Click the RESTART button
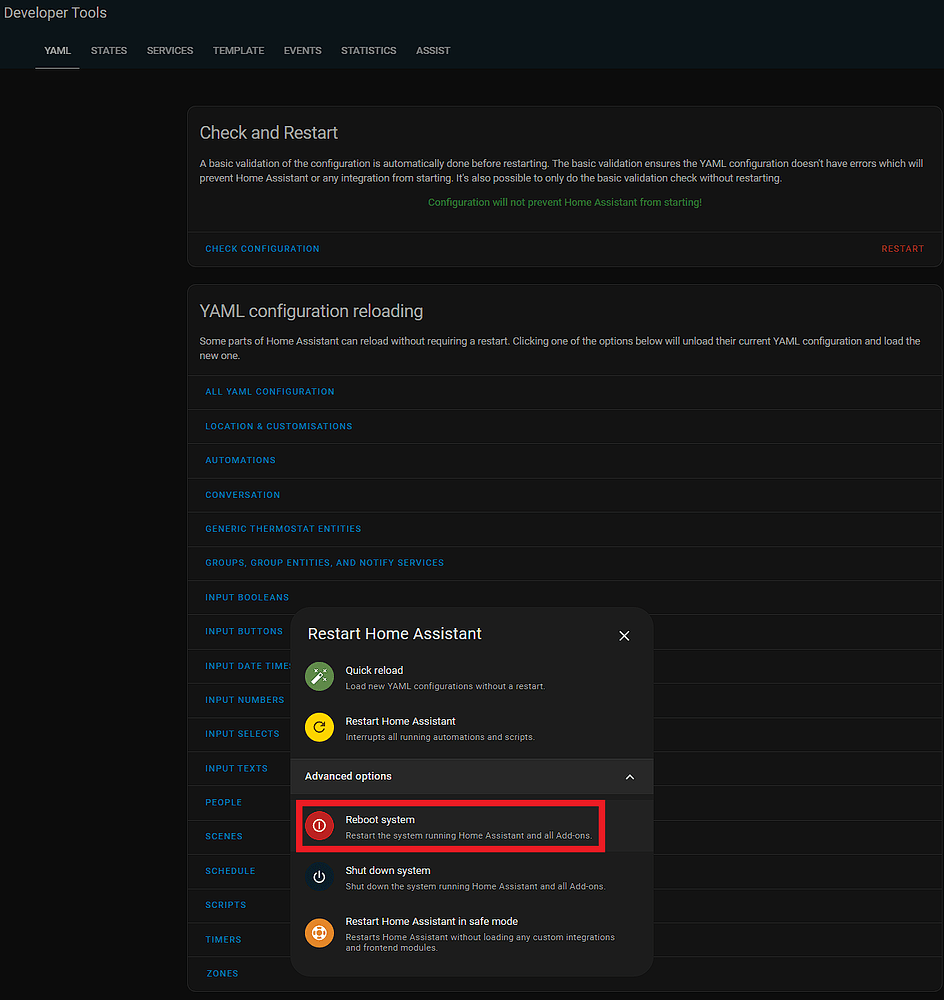This screenshot has width=944, height=1000. pyautogui.click(x=902, y=248)
